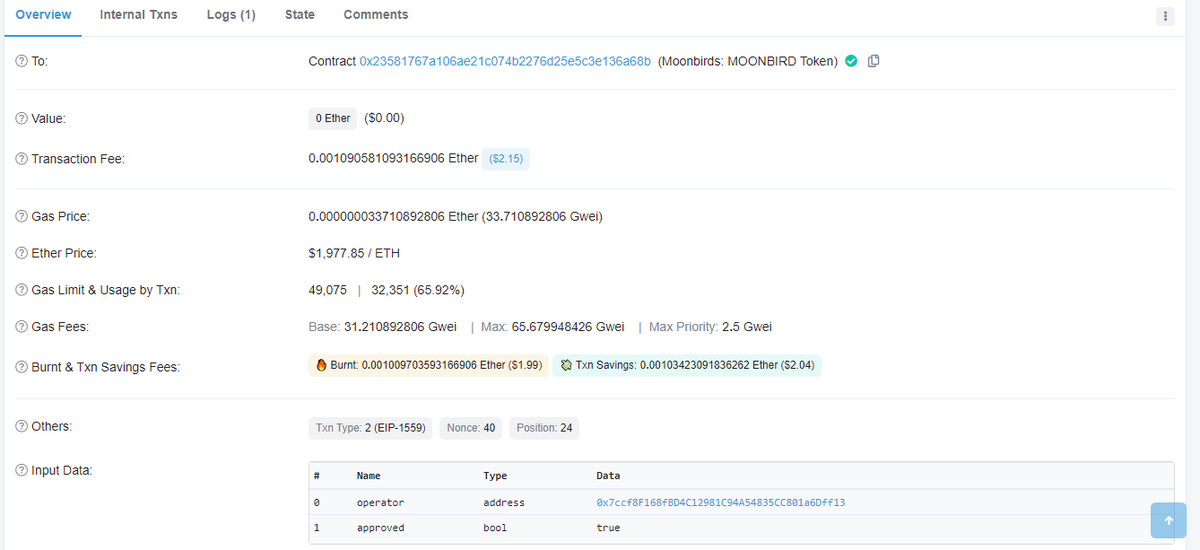1200x550 pixels.
Task: Click the Txn Savings badge
Action: 686,366
